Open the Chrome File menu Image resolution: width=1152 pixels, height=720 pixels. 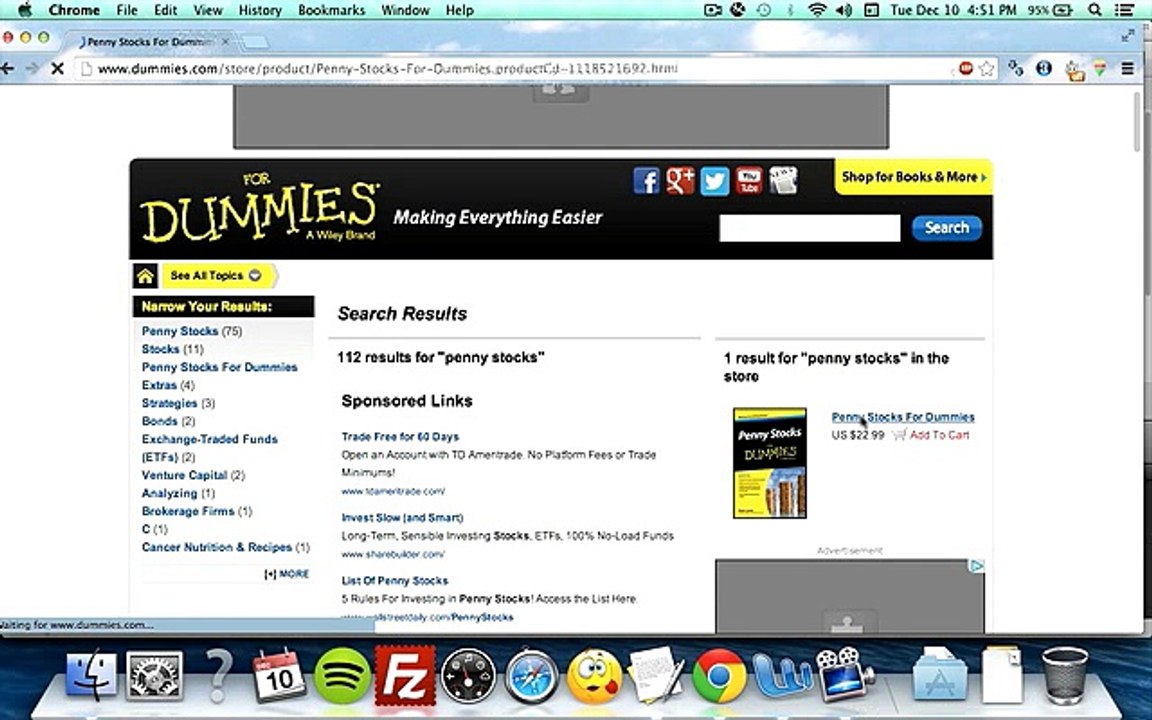(126, 10)
